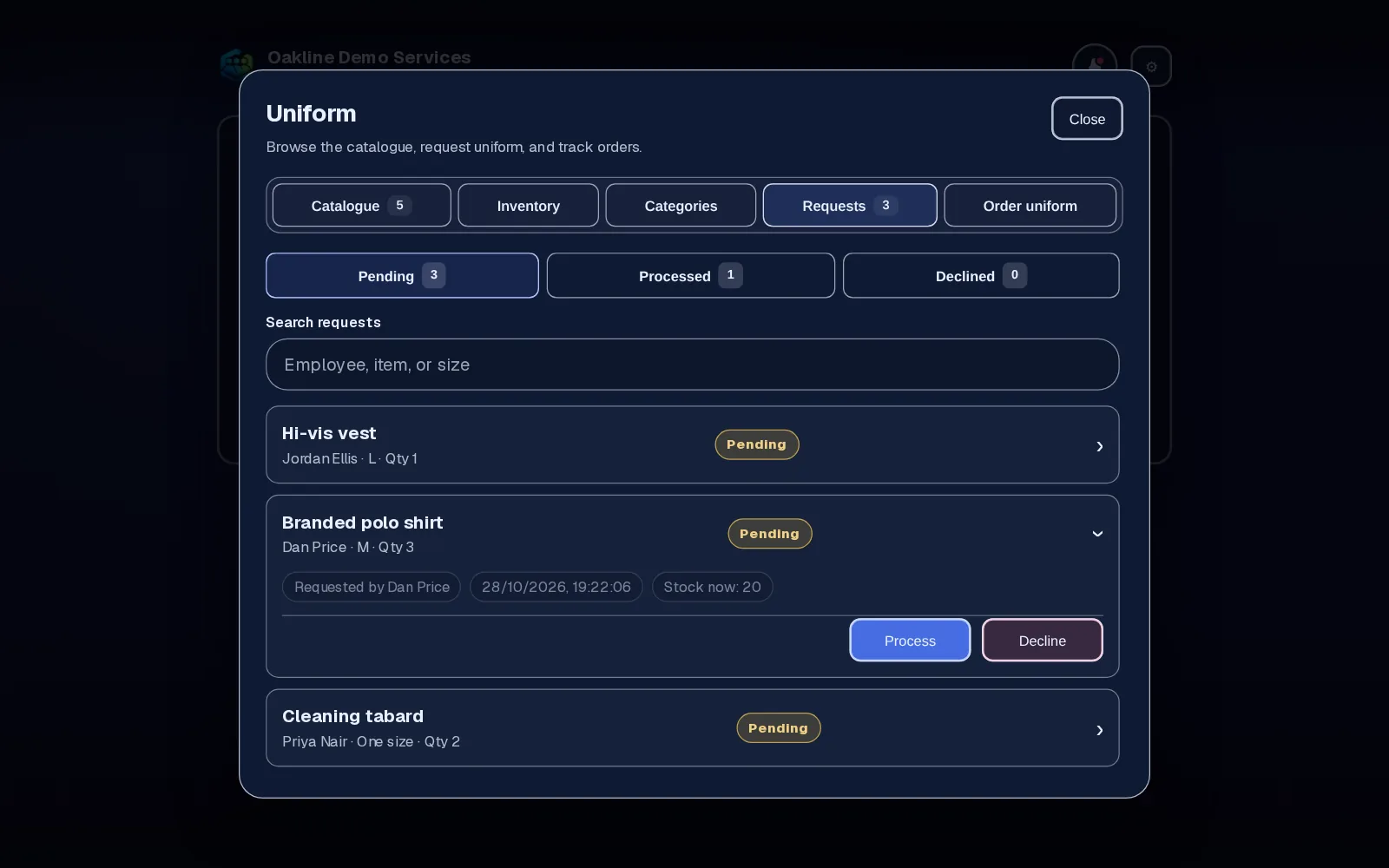Process the Branded polo shirt request
Screen dimensions: 1389x868
click(x=910, y=641)
